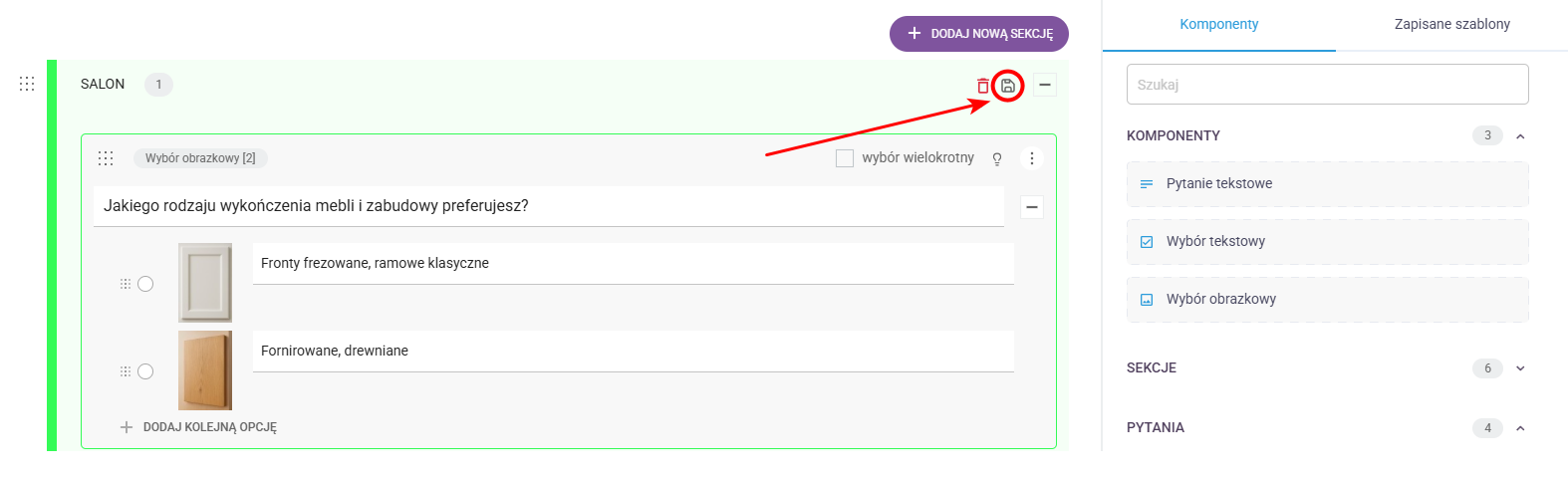
Task: Open the Komponenty tab
Action: click(x=1218, y=24)
